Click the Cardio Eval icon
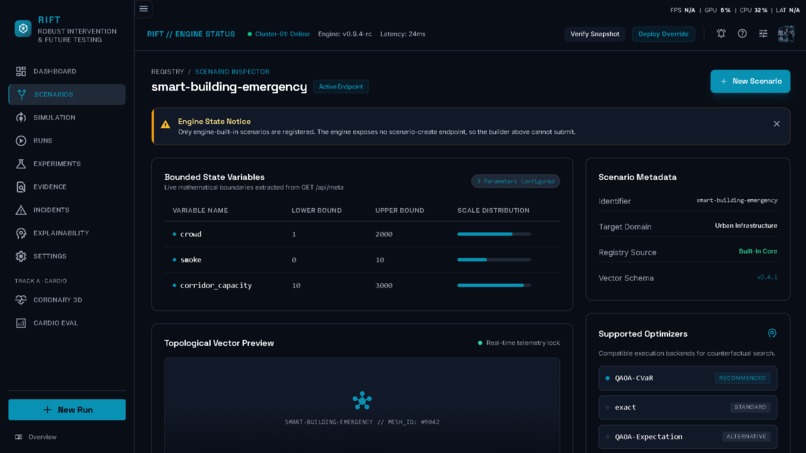This screenshot has width=806, height=453. 21,323
